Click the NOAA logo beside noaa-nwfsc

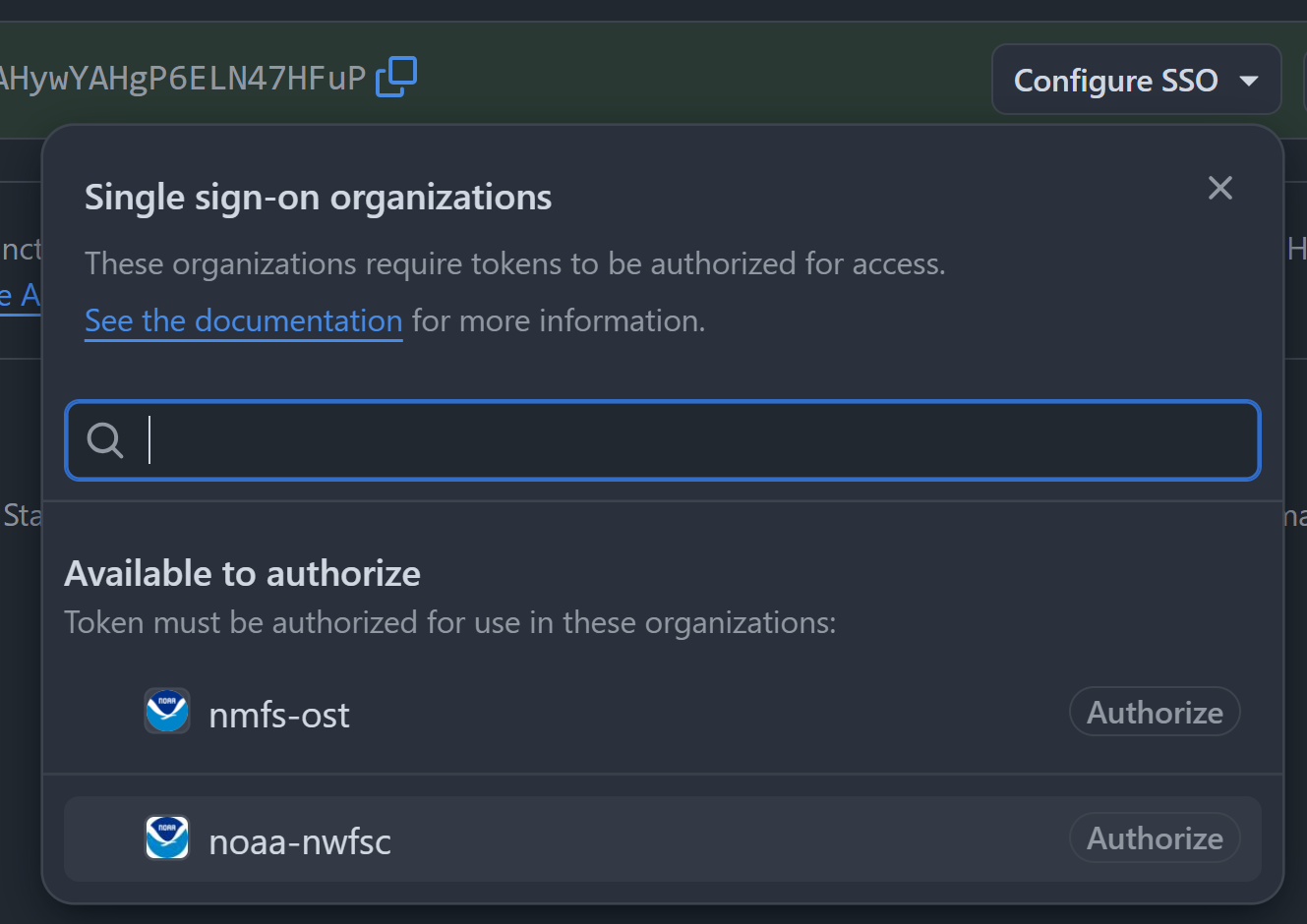coord(167,837)
